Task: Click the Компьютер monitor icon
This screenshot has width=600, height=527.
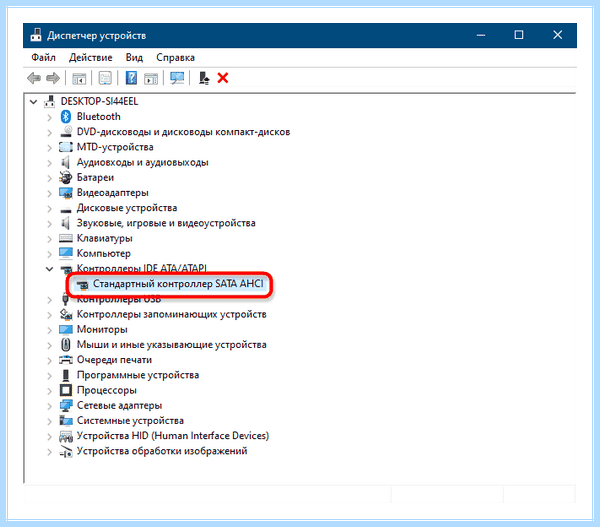Action: coord(66,253)
